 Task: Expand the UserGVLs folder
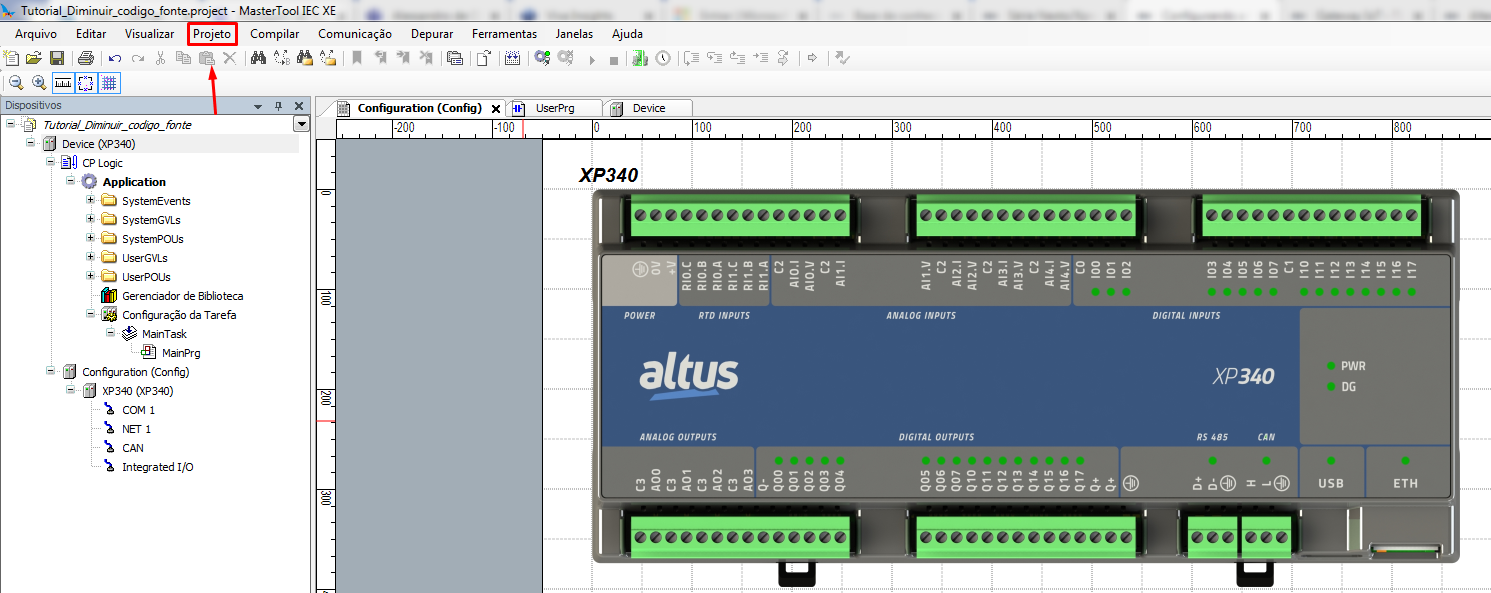pos(91,258)
